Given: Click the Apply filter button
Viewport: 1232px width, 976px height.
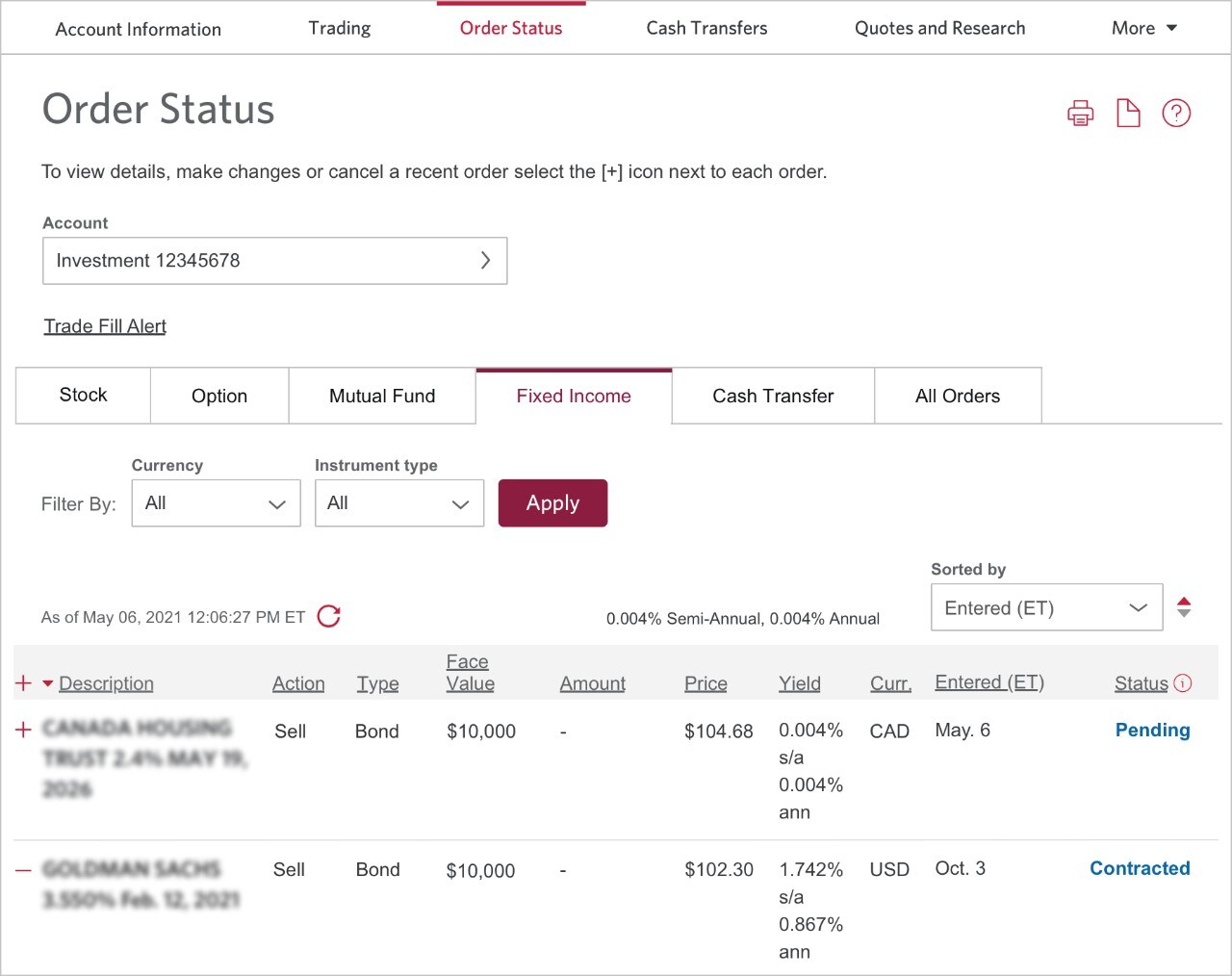Looking at the screenshot, I should pos(552,503).
